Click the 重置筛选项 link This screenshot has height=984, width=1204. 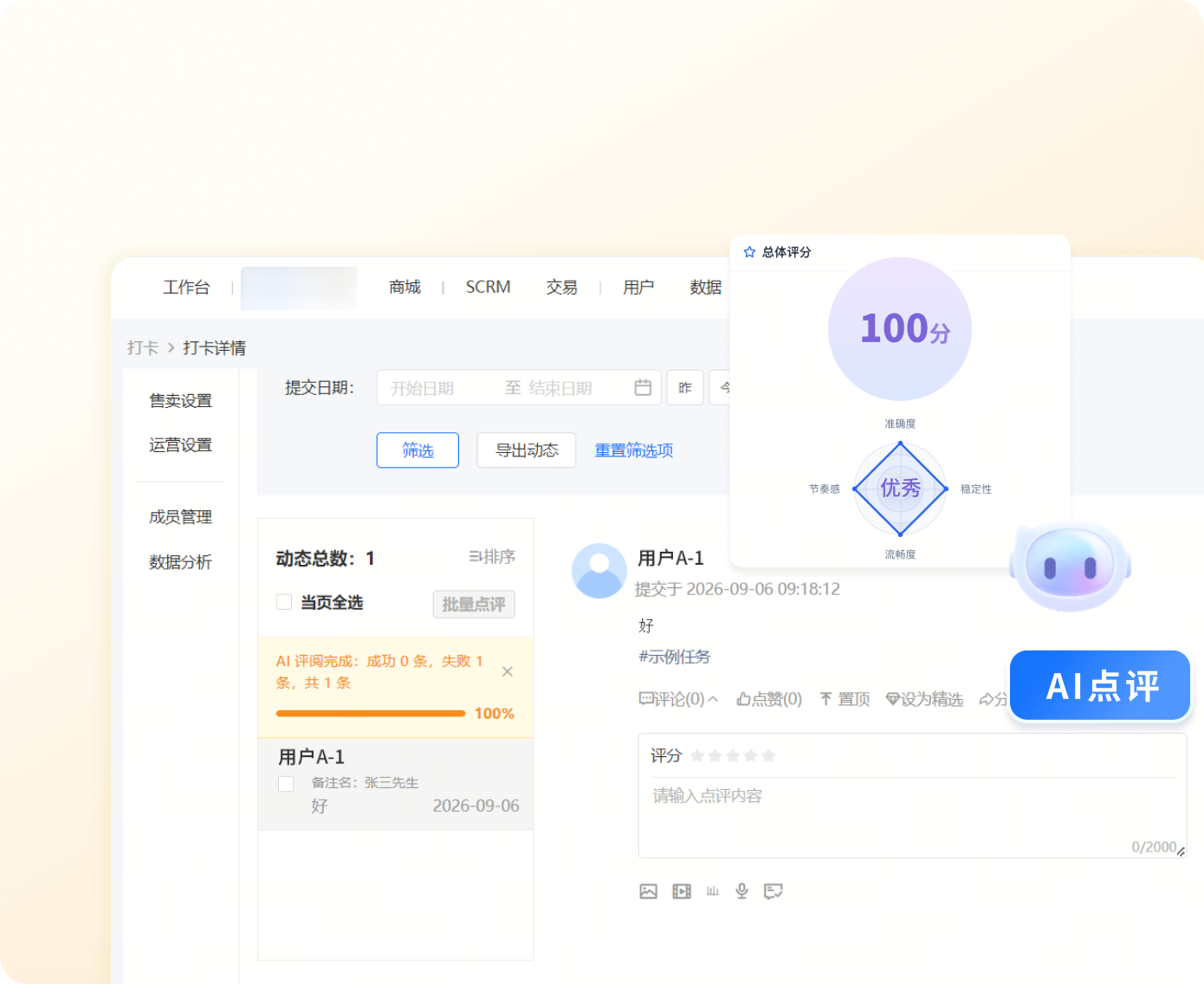(x=634, y=450)
